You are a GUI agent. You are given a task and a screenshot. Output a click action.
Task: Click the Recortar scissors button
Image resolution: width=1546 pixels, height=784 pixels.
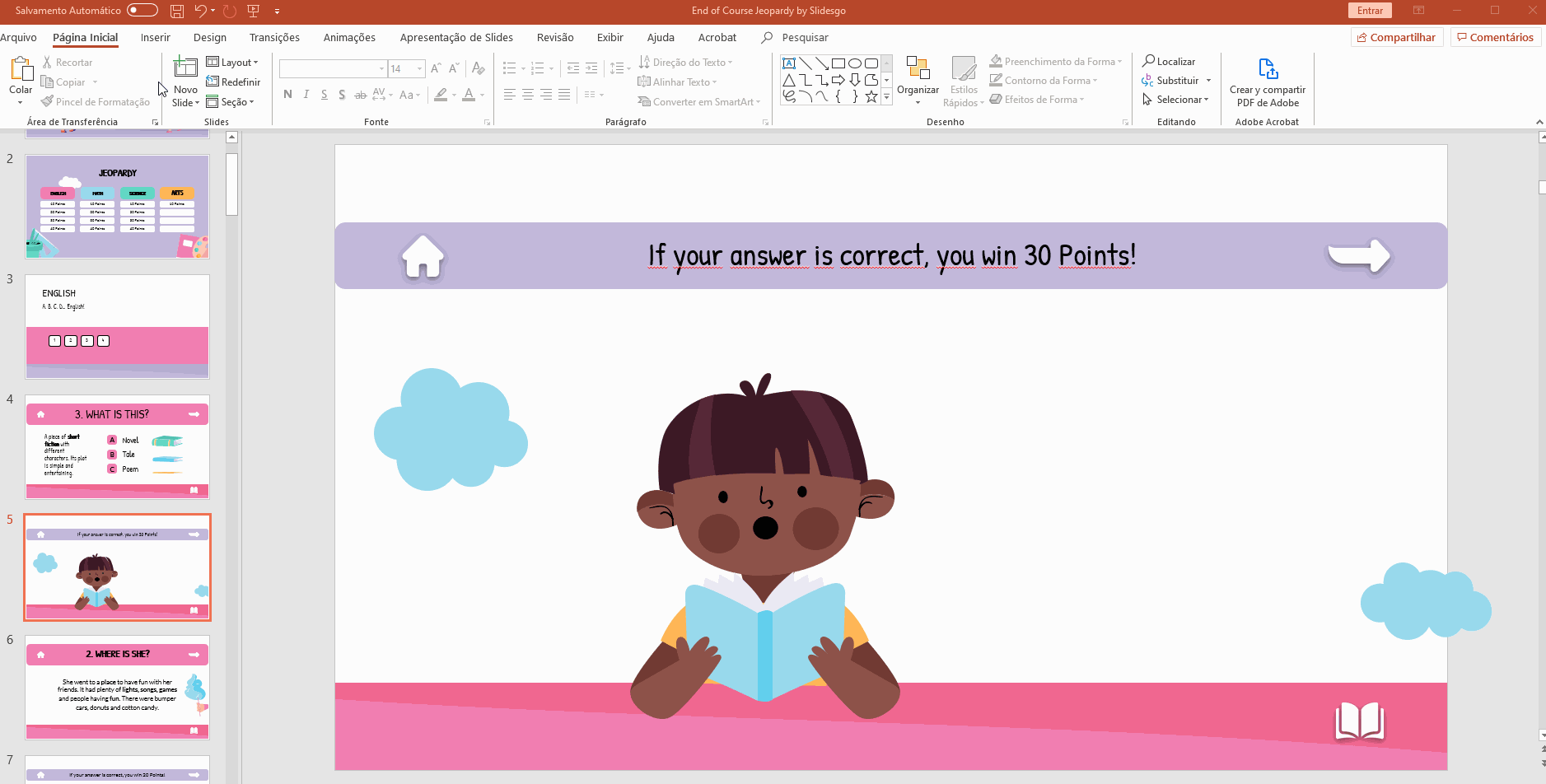click(x=68, y=63)
